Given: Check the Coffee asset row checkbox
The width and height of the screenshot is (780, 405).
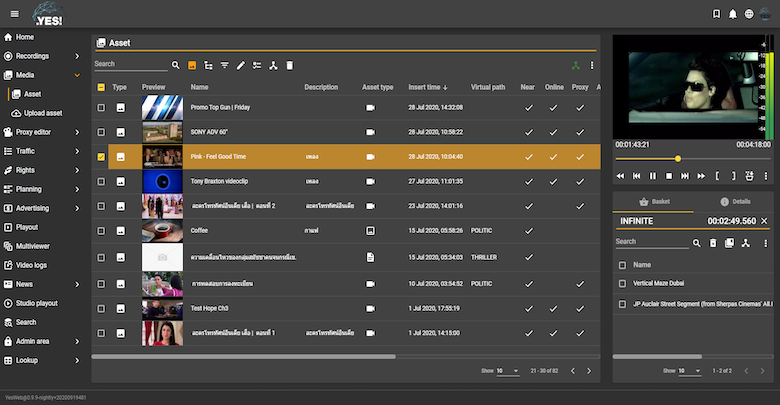Looking at the screenshot, I should tap(101, 230).
